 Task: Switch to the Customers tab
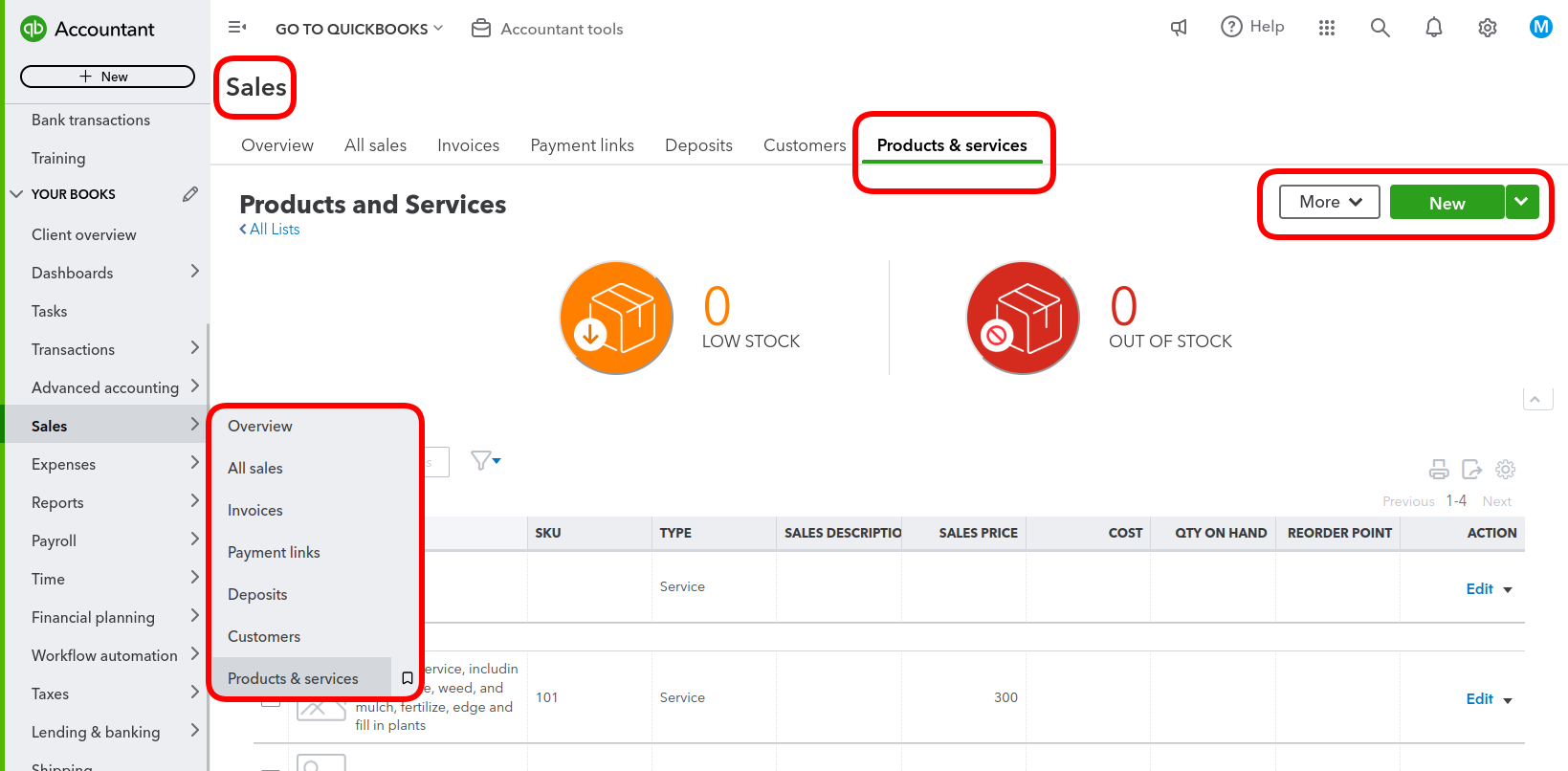pos(805,145)
